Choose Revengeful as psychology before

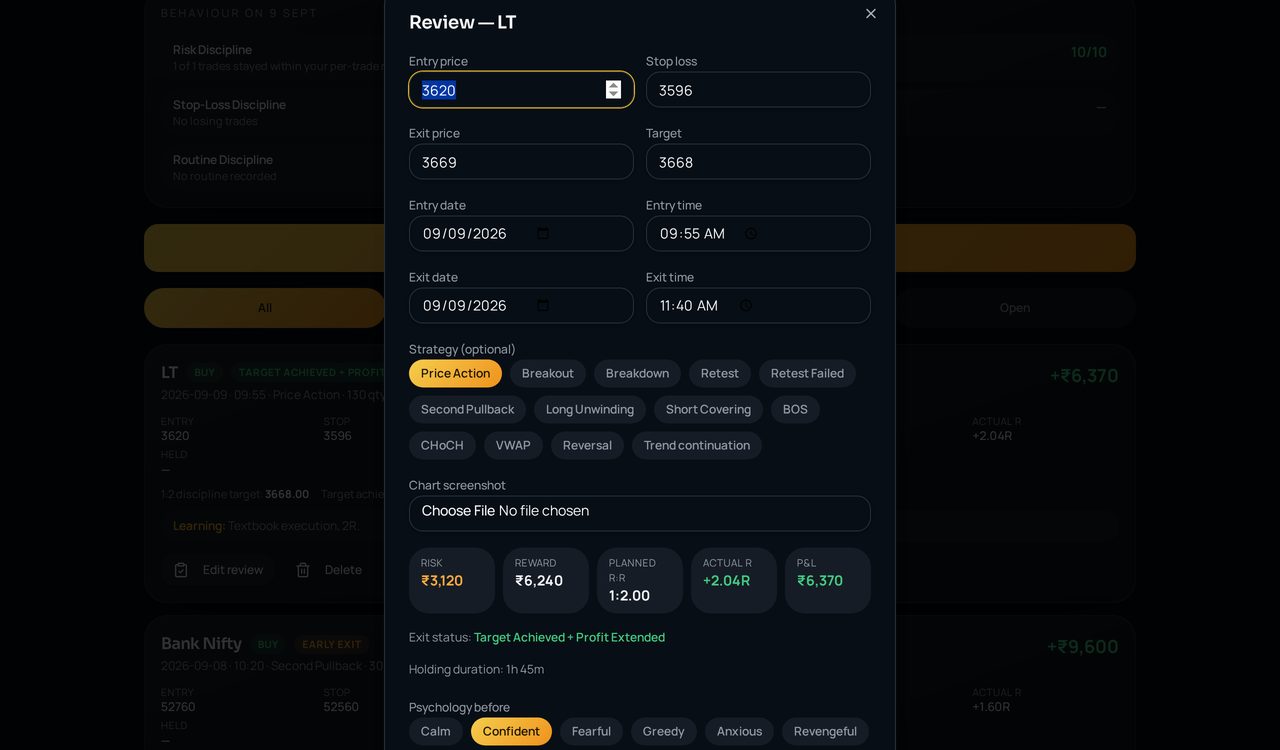pyautogui.click(x=825, y=731)
